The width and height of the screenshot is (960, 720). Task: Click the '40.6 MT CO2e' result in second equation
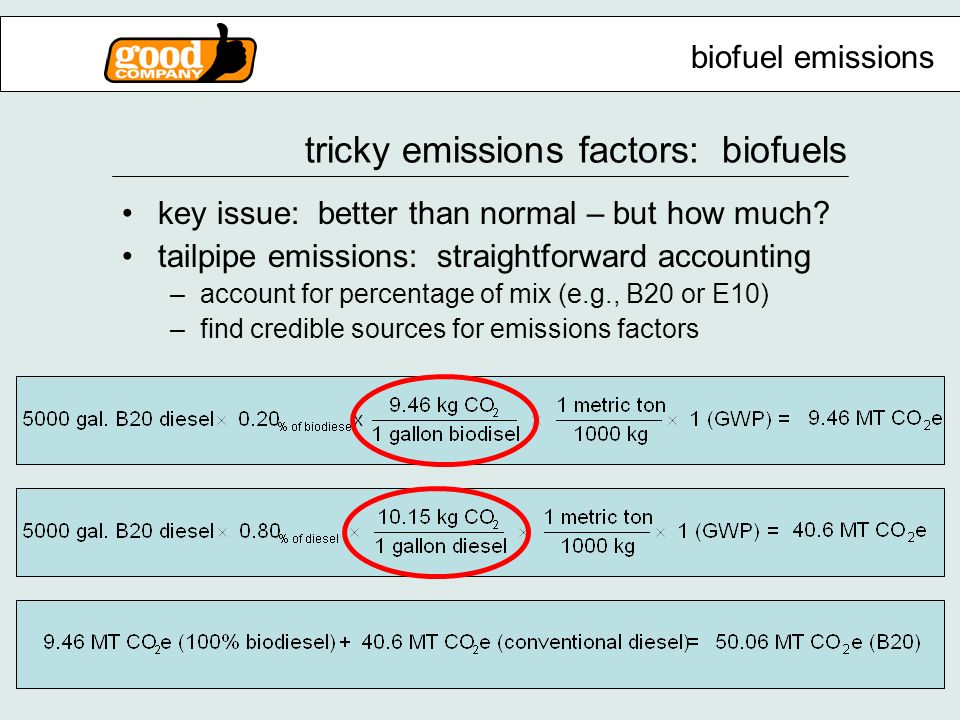(859, 531)
